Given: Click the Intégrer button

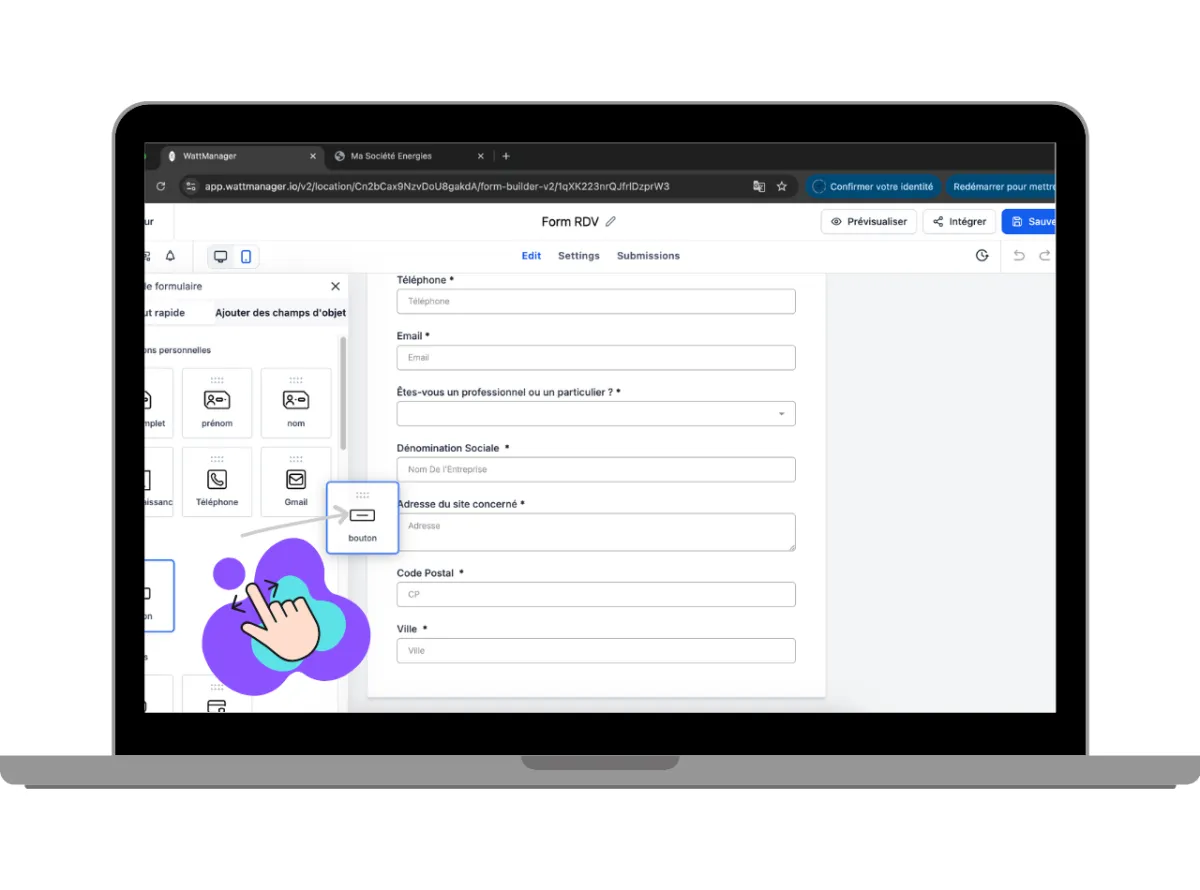Looking at the screenshot, I should (x=959, y=222).
